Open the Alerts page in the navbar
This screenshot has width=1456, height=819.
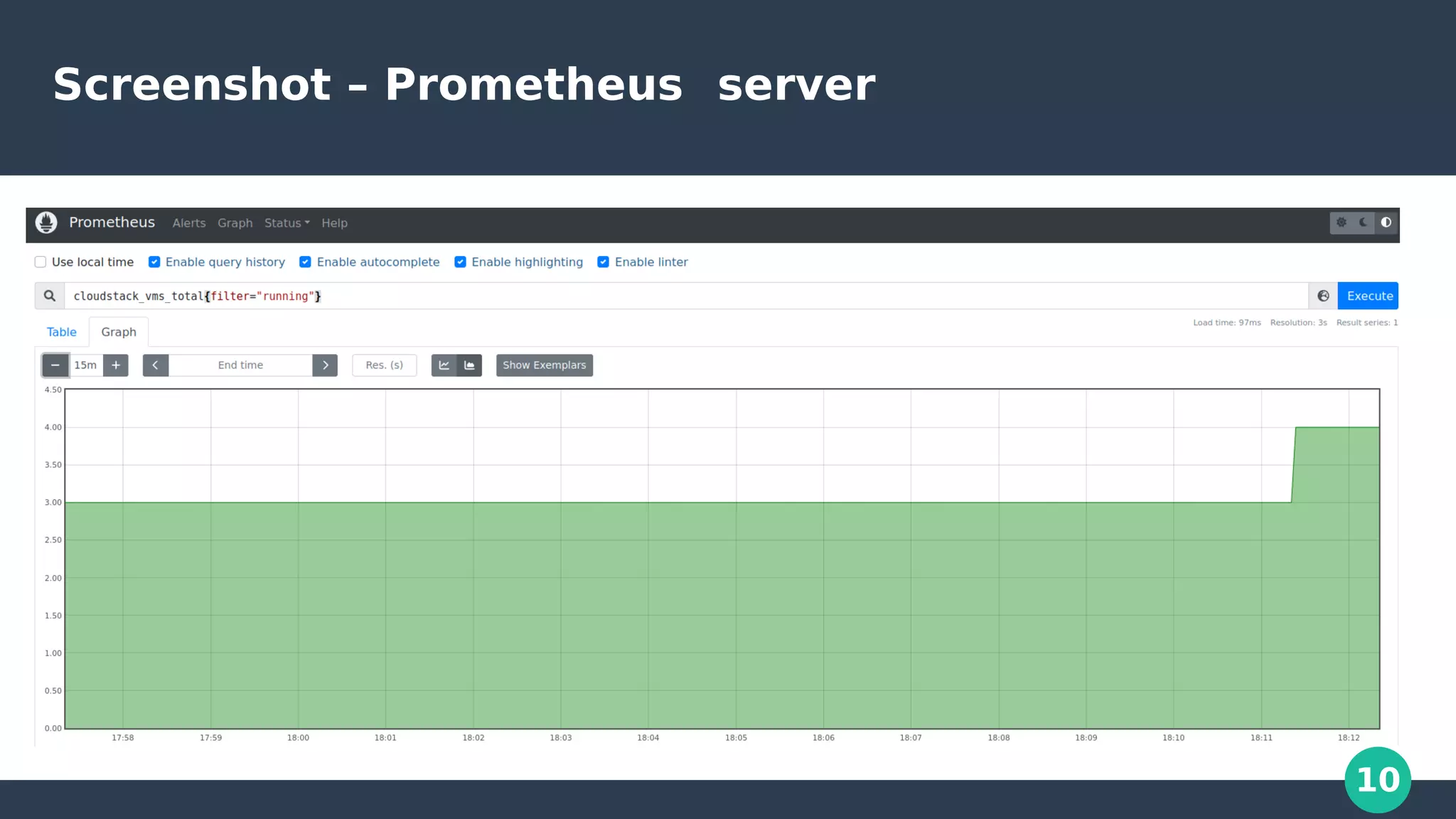(189, 223)
